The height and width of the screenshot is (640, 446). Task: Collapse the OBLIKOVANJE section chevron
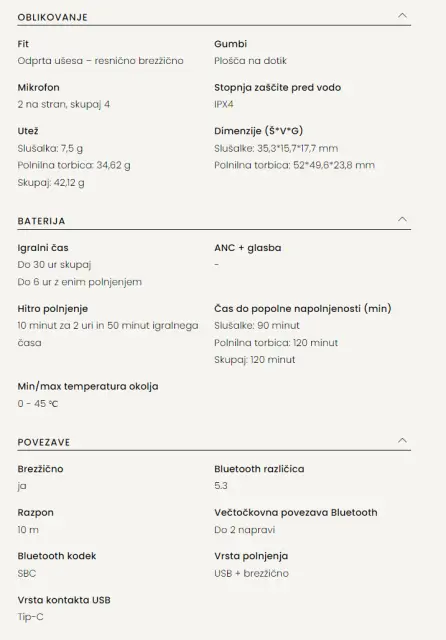(402, 16)
